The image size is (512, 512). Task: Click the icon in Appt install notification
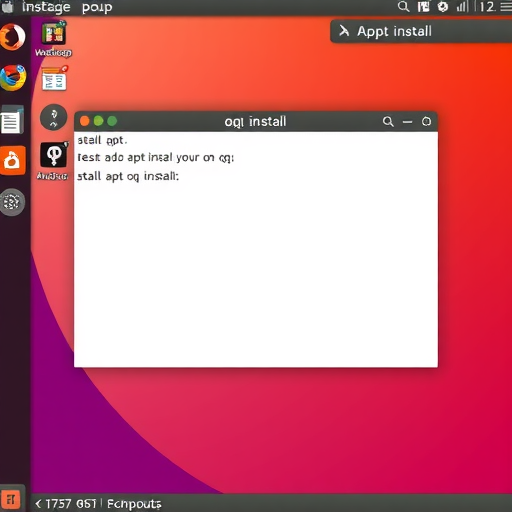pyautogui.click(x=344, y=31)
